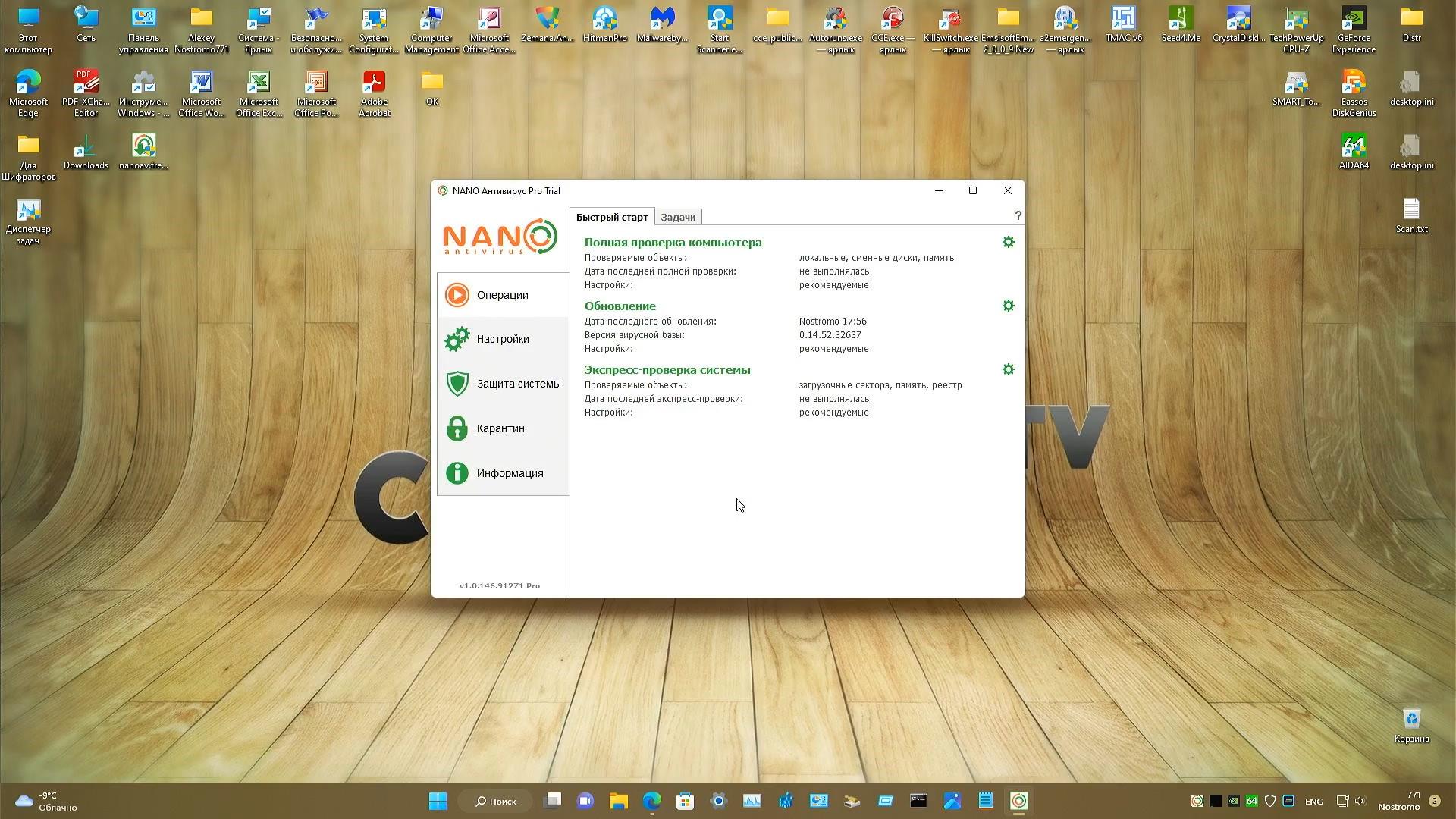Click the Поиск taskbar search box
1456x819 pixels.
(x=496, y=801)
